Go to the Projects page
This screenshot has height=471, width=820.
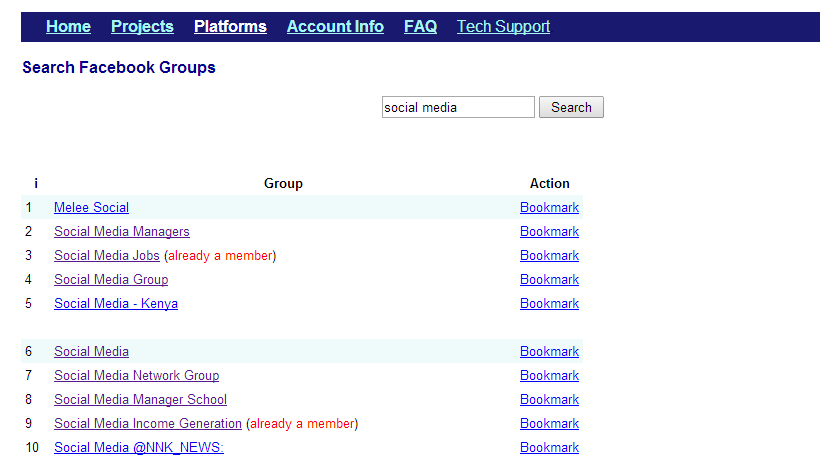142,27
